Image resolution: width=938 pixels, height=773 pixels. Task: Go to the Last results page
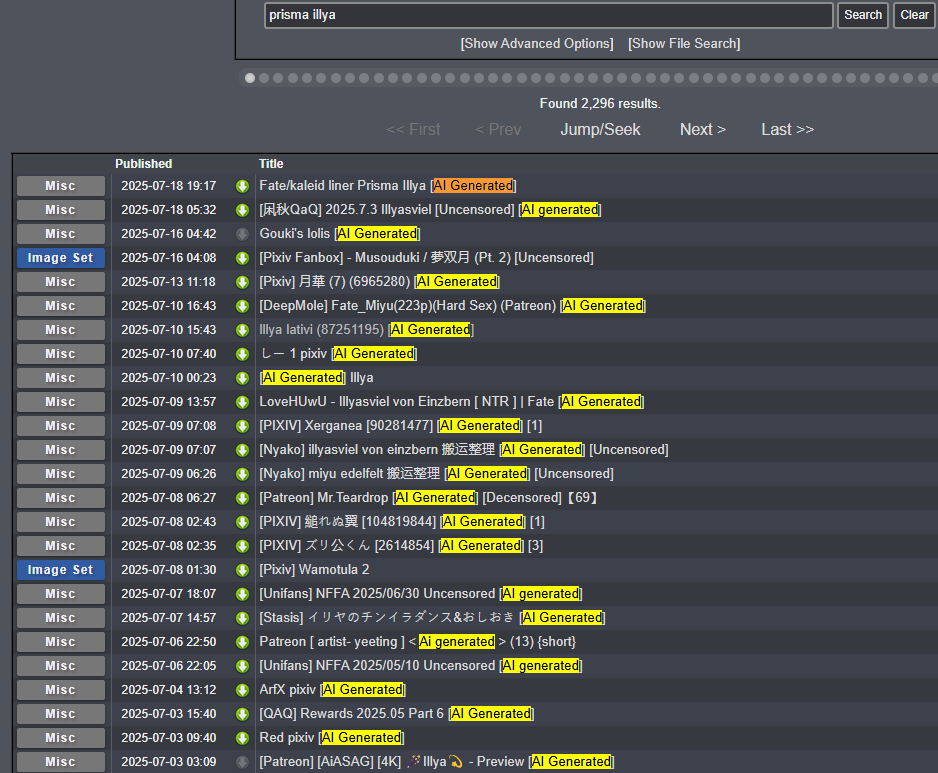[x=787, y=129]
